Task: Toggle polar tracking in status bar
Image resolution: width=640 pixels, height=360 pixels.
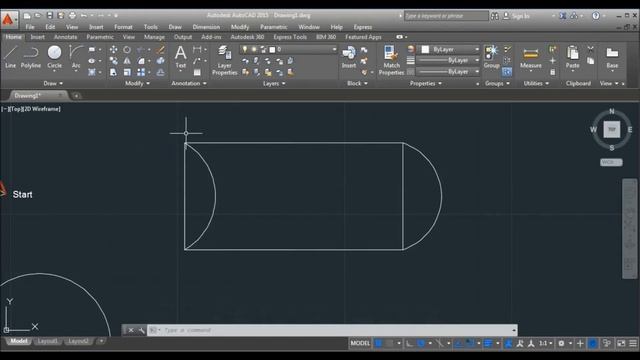Action: coord(421,343)
